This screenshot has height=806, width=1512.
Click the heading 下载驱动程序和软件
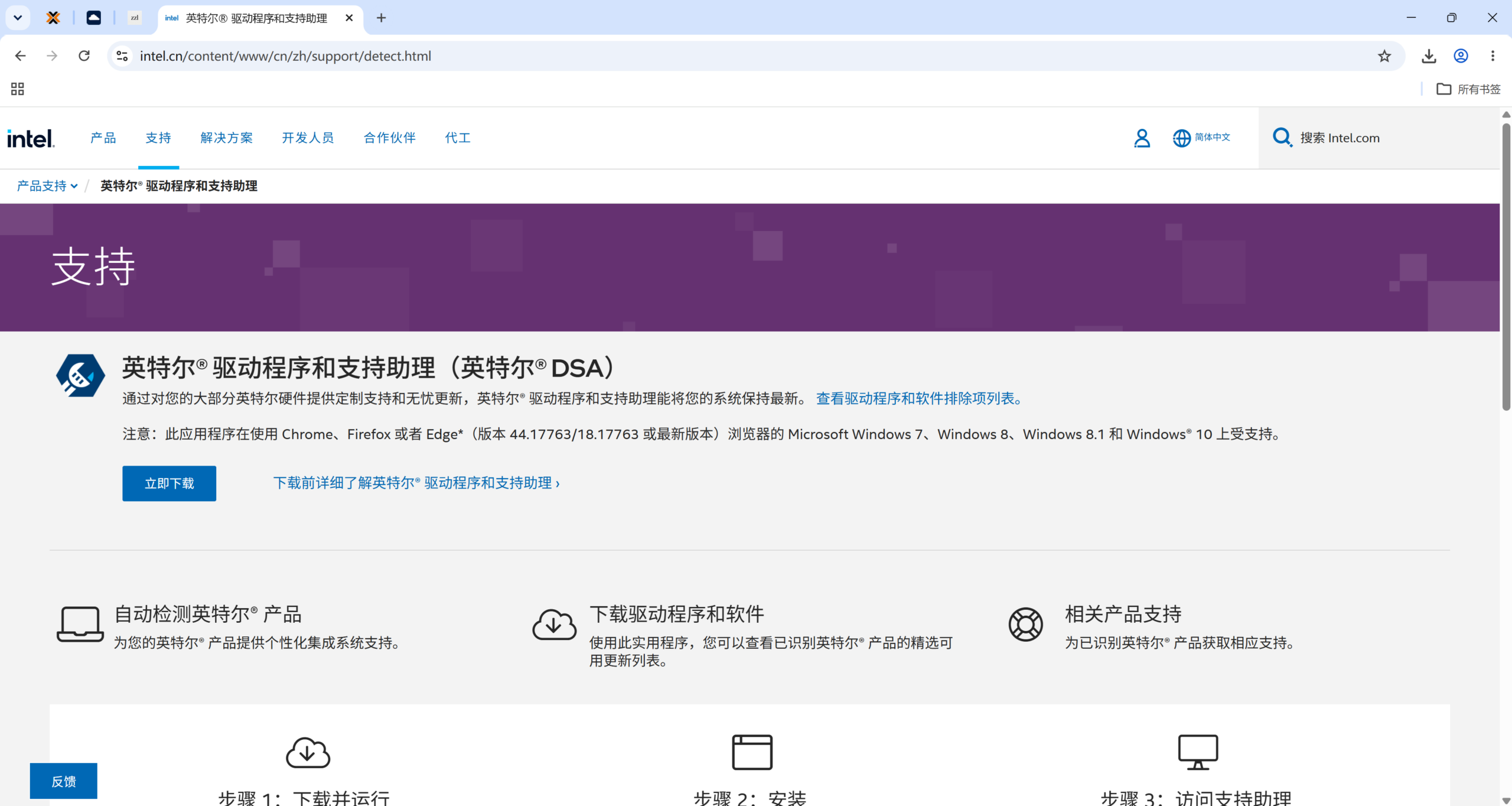(x=677, y=614)
